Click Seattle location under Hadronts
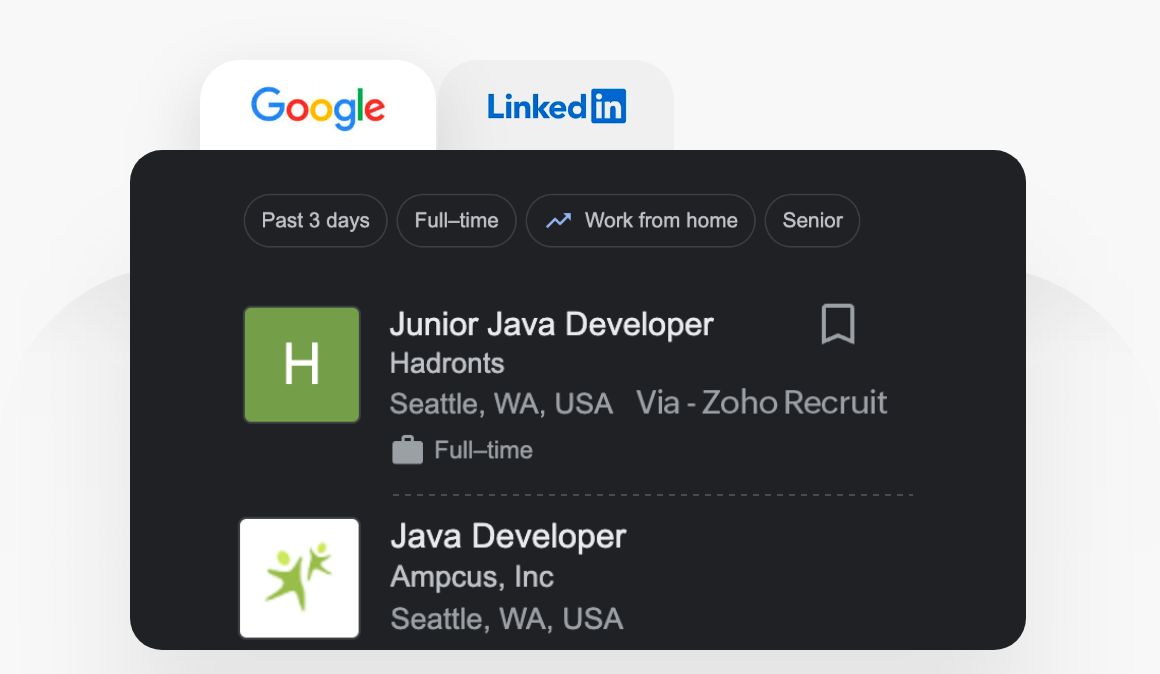 click(x=501, y=403)
